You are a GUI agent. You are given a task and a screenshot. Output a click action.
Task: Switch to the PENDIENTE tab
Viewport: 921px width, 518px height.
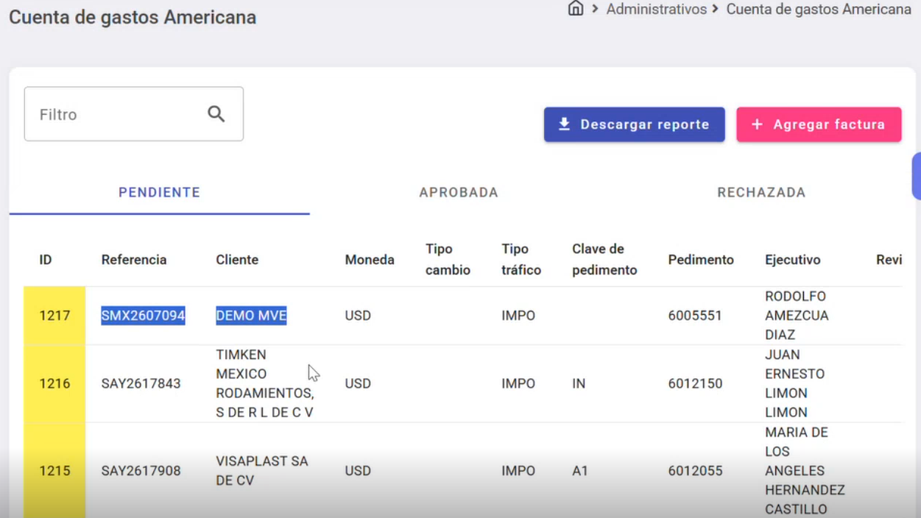(159, 193)
